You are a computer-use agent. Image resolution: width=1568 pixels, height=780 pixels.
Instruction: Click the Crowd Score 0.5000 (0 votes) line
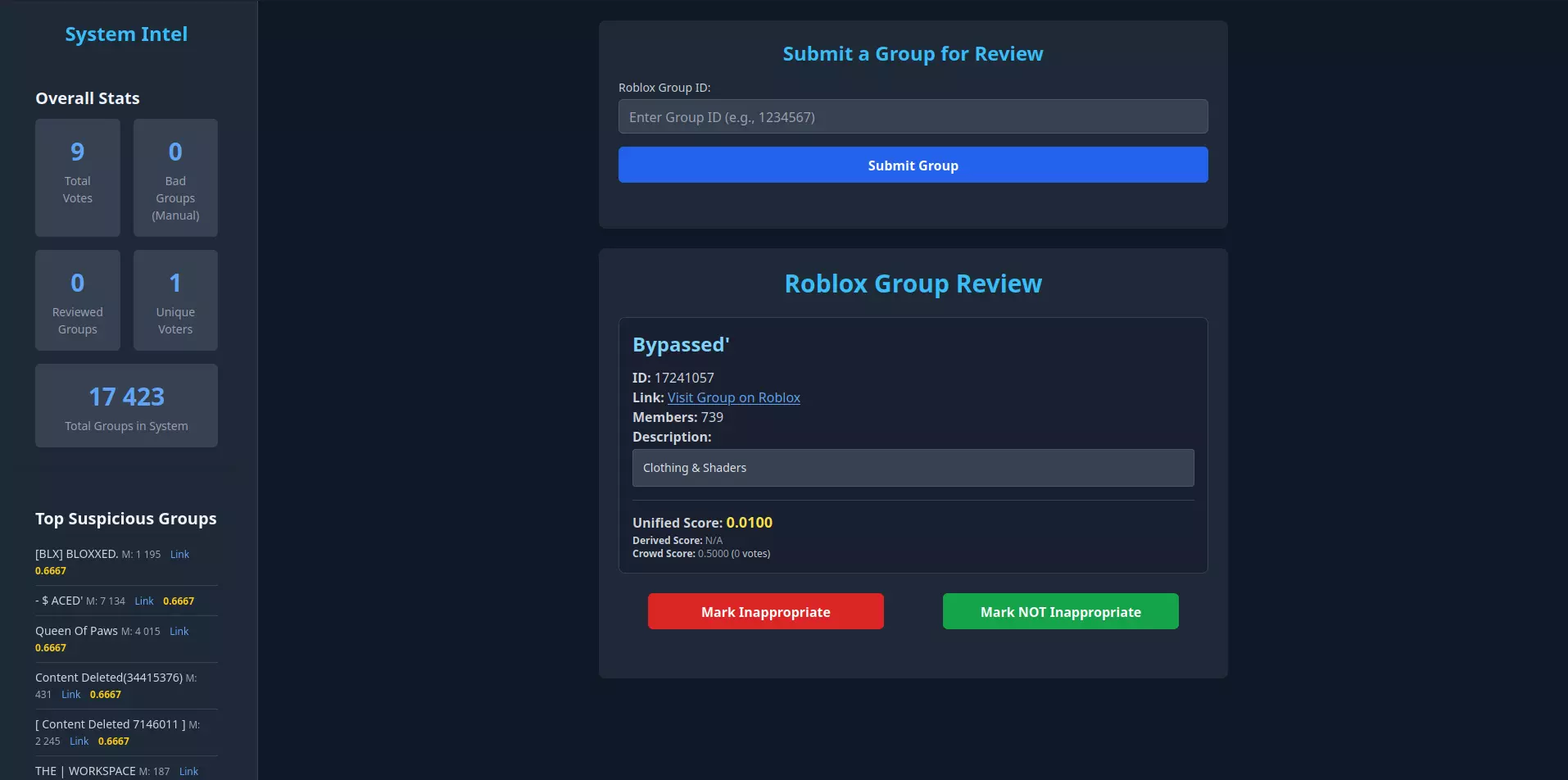point(701,554)
